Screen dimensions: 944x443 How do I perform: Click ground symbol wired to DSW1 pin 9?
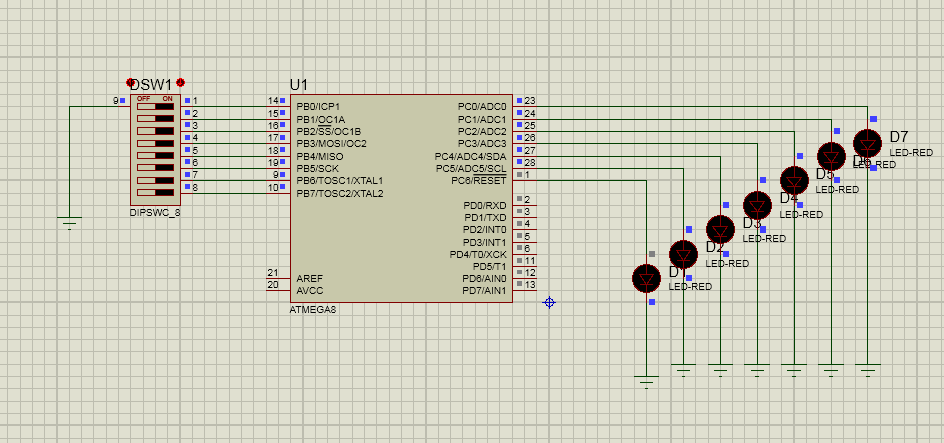(x=70, y=223)
